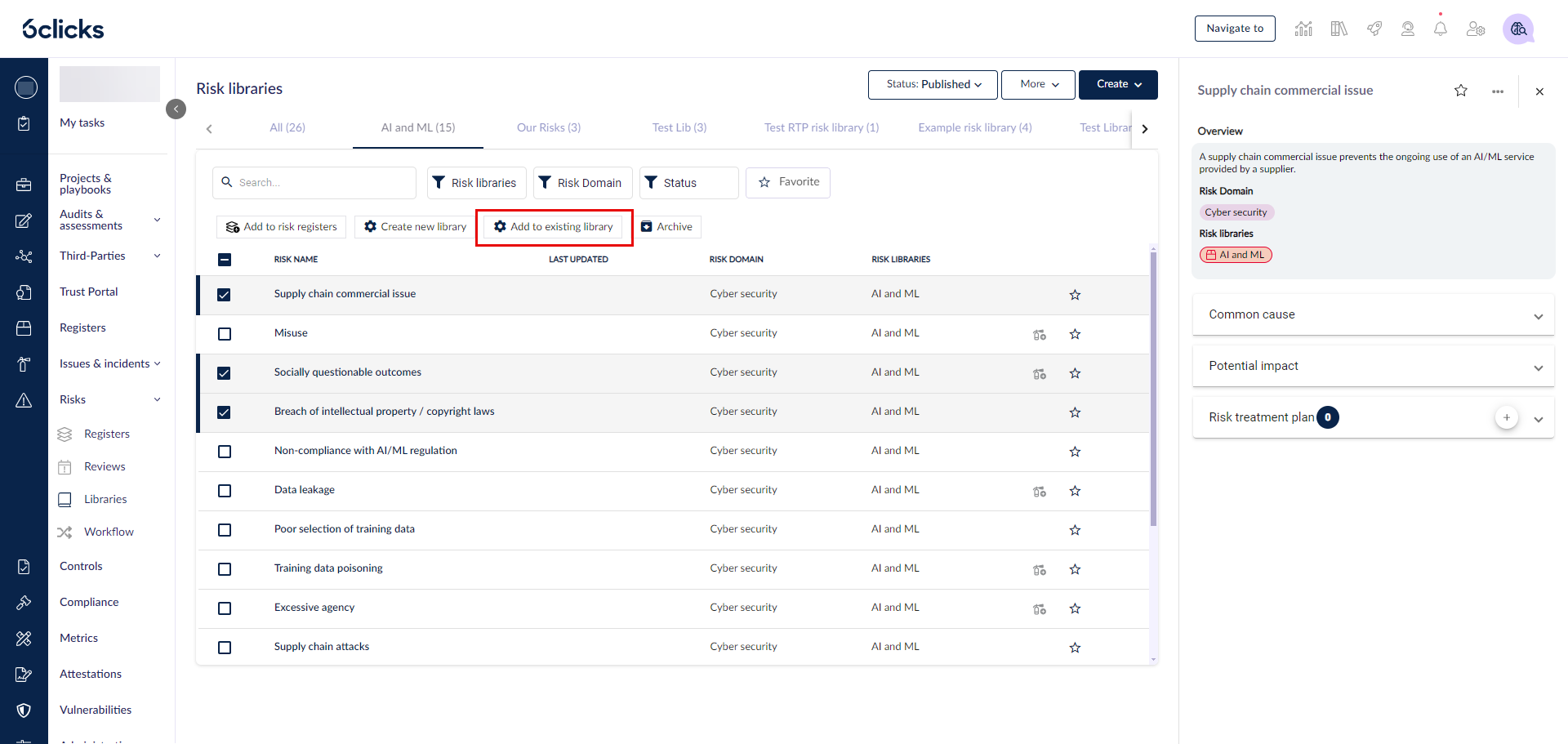Click the Archive button
1568x744 pixels.
click(666, 227)
